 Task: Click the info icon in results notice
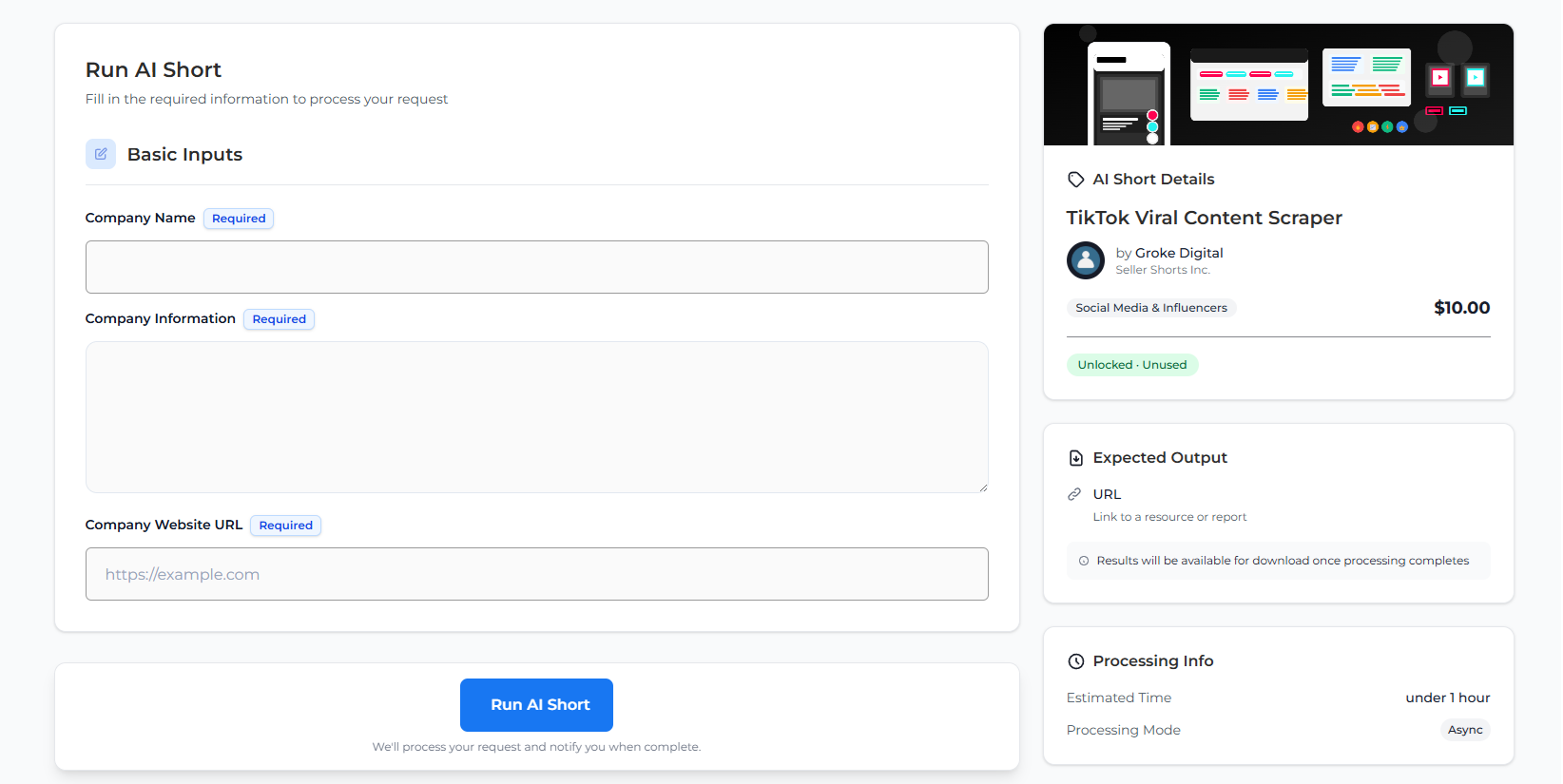[1083, 561]
